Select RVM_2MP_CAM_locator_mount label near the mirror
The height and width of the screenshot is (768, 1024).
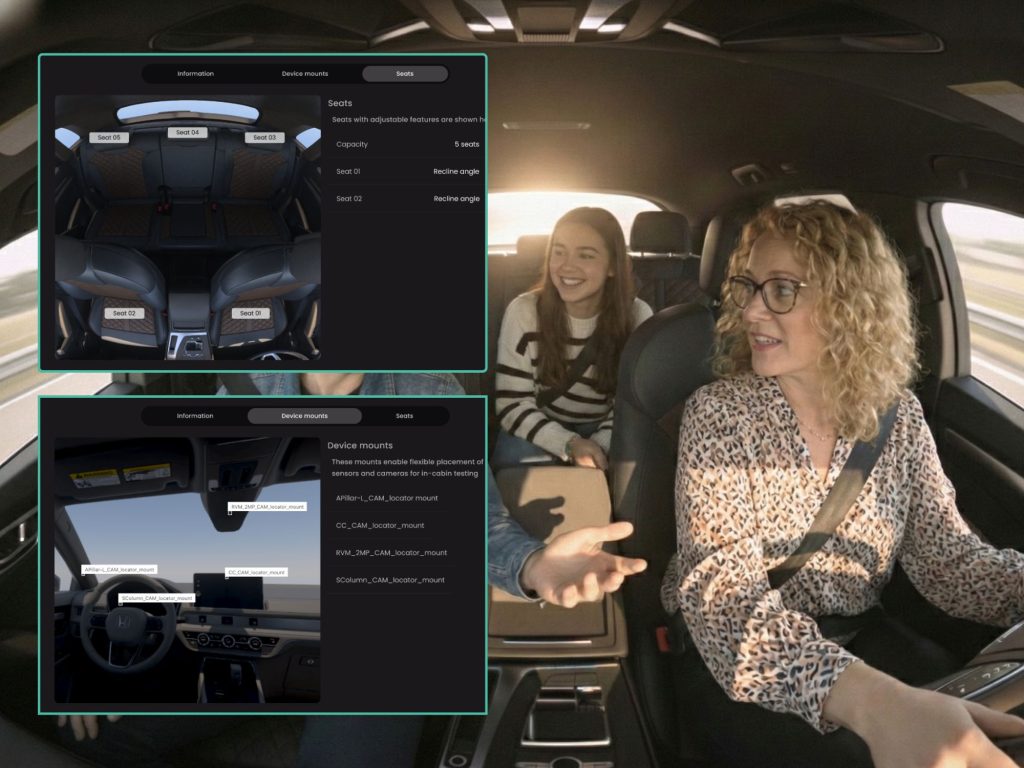tap(267, 507)
